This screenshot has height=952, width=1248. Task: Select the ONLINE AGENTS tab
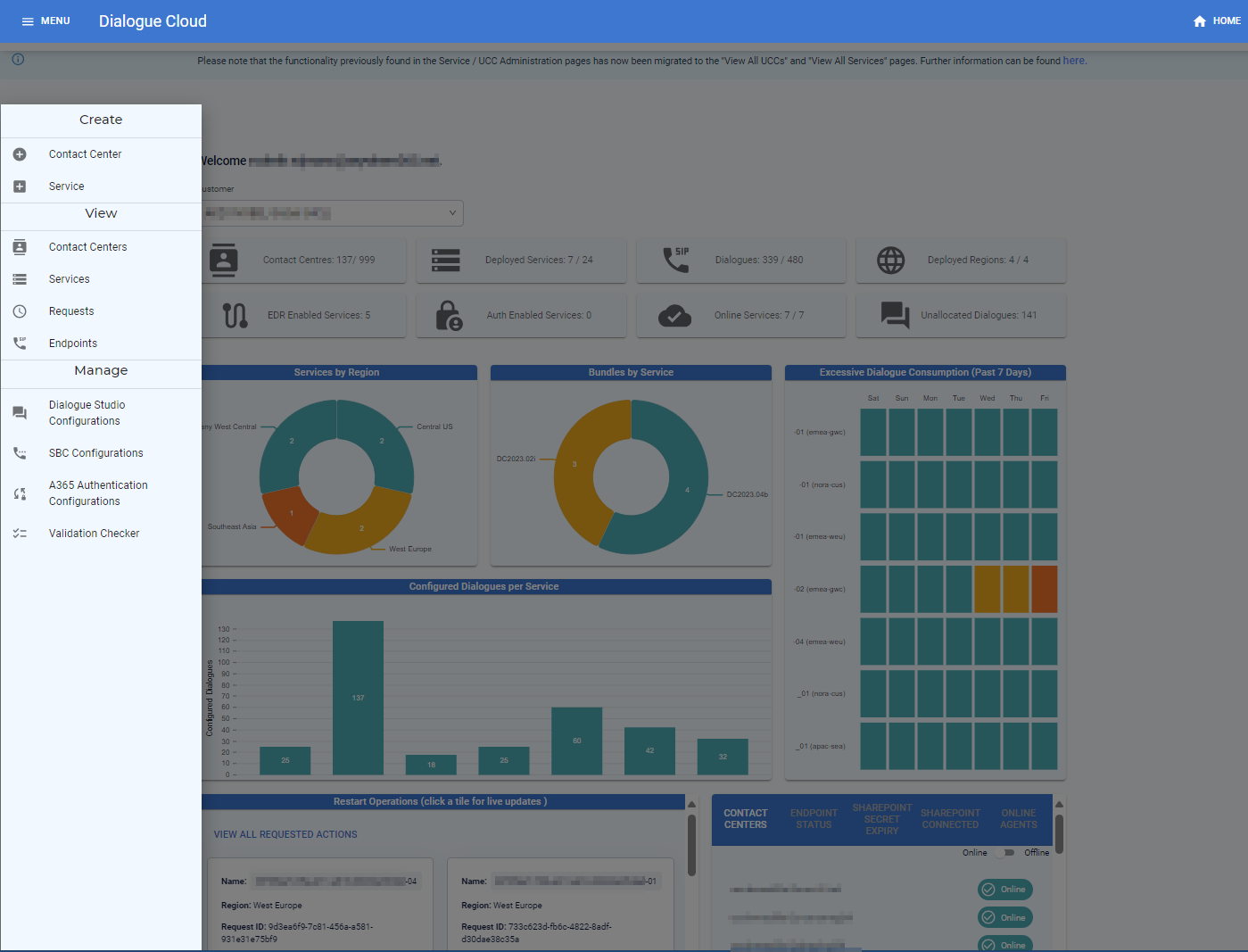pyautogui.click(x=1019, y=819)
